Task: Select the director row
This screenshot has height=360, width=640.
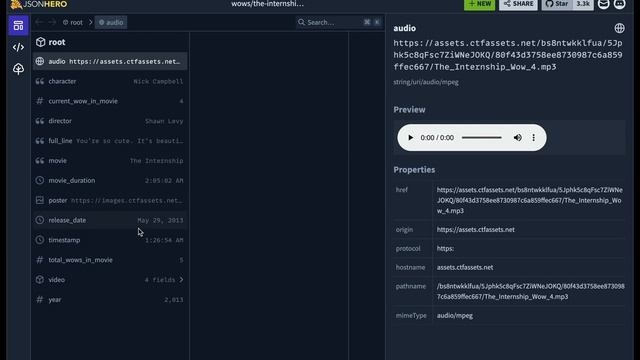Action: [110, 121]
